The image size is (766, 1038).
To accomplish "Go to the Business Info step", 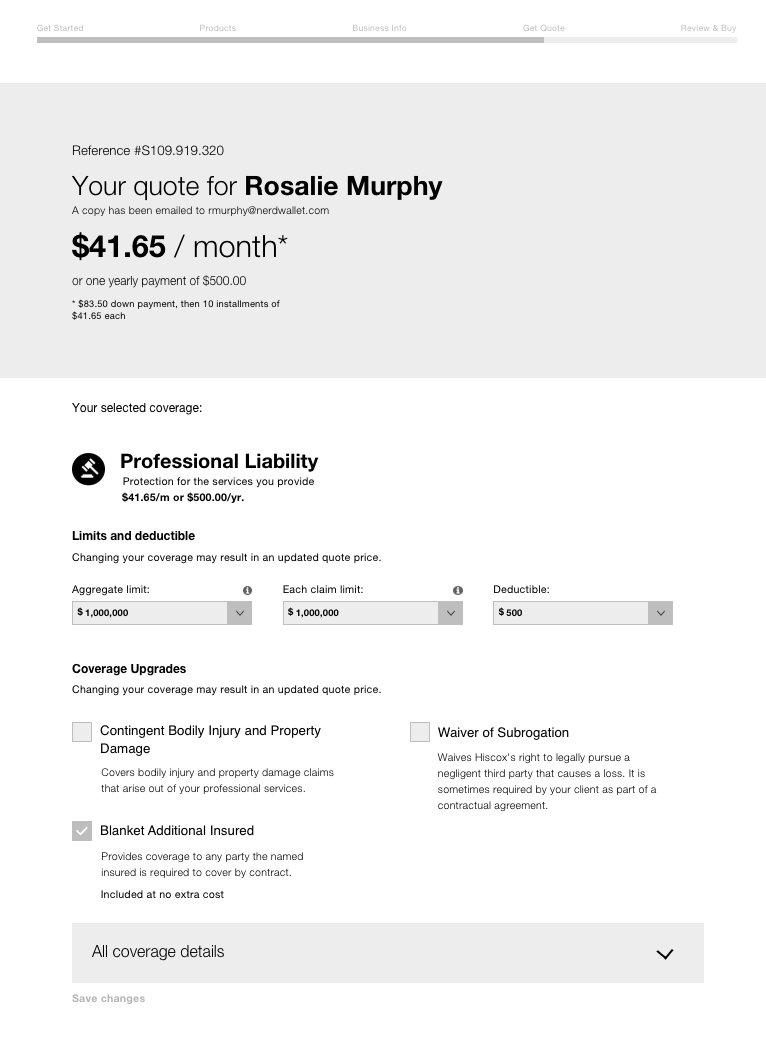I will [379, 28].
